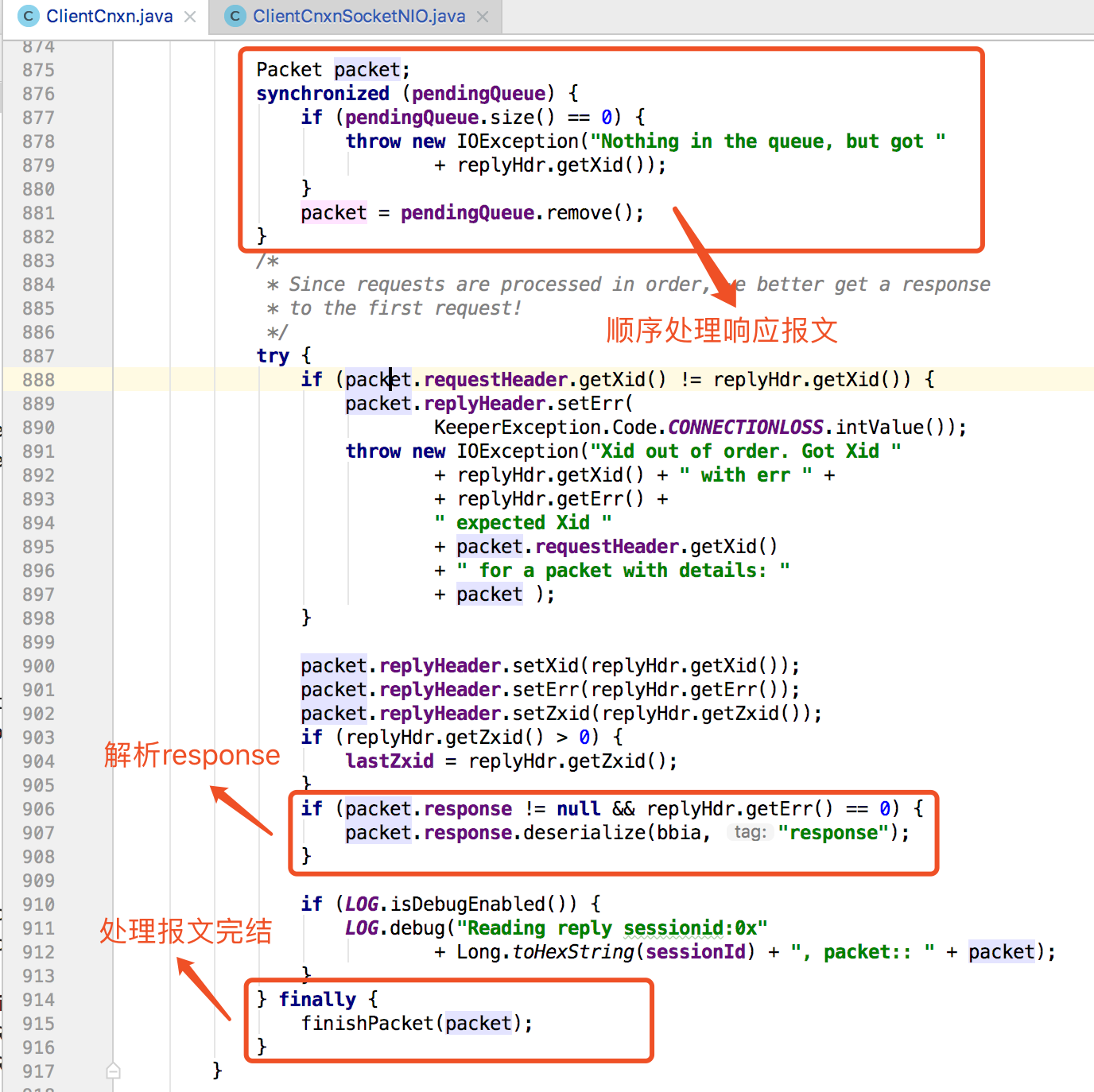This screenshot has width=1094, height=1092.
Task: Click line number 906 in the gutter
Action: tap(38, 809)
